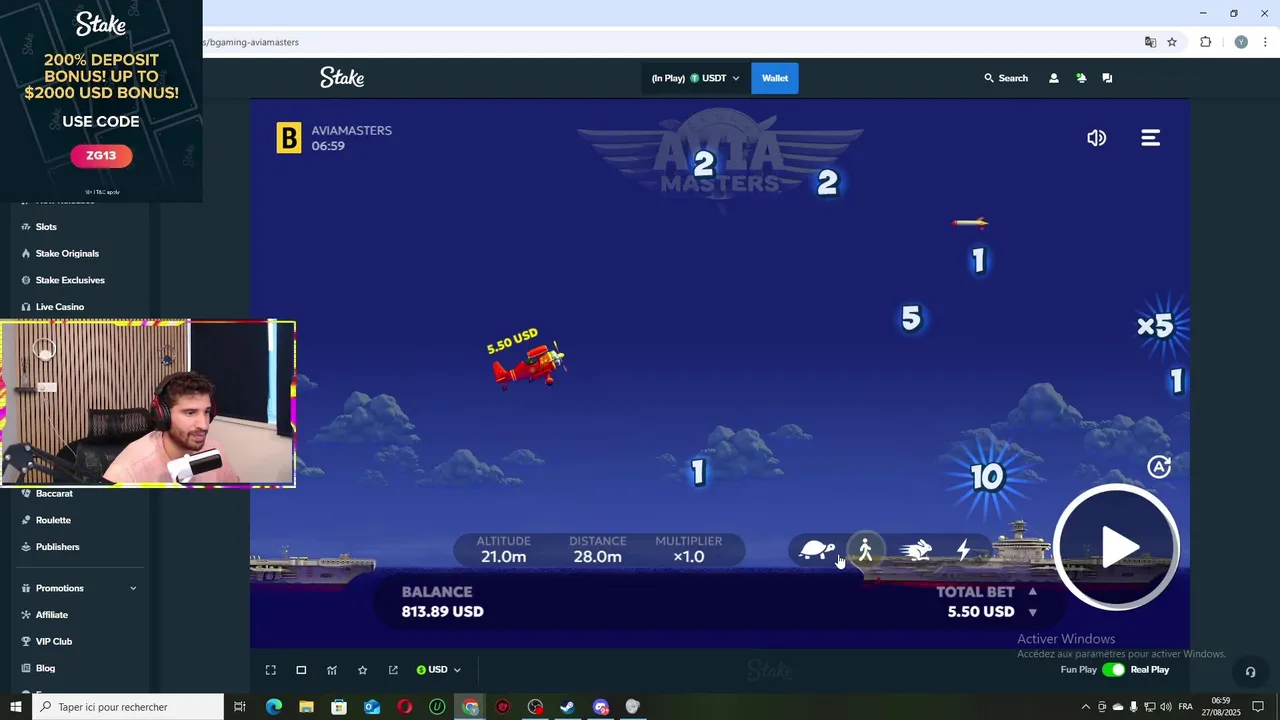Image resolution: width=1280 pixels, height=720 pixels.
Task: Decrease total bet with down arrow
Action: (1033, 612)
